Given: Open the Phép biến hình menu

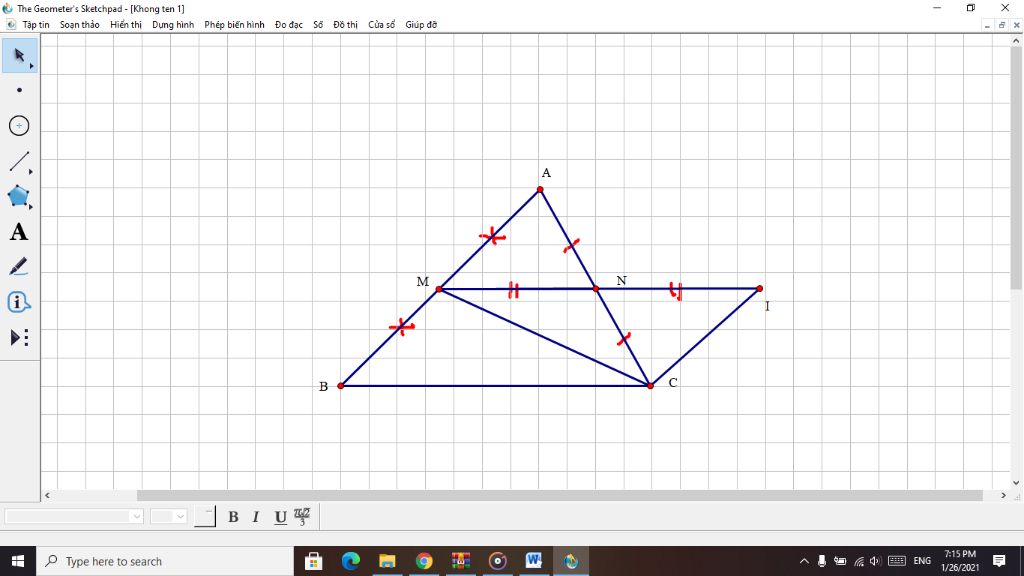Looking at the screenshot, I should tap(234, 25).
